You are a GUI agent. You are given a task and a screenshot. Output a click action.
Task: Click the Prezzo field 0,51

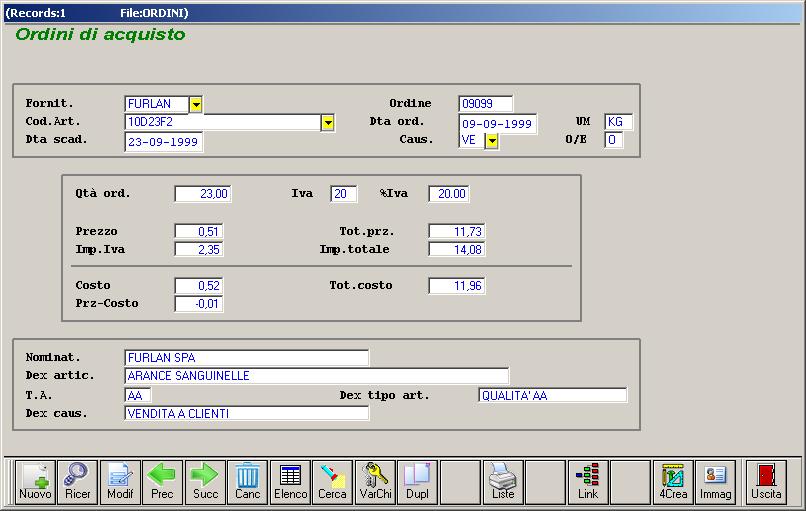tap(198, 231)
